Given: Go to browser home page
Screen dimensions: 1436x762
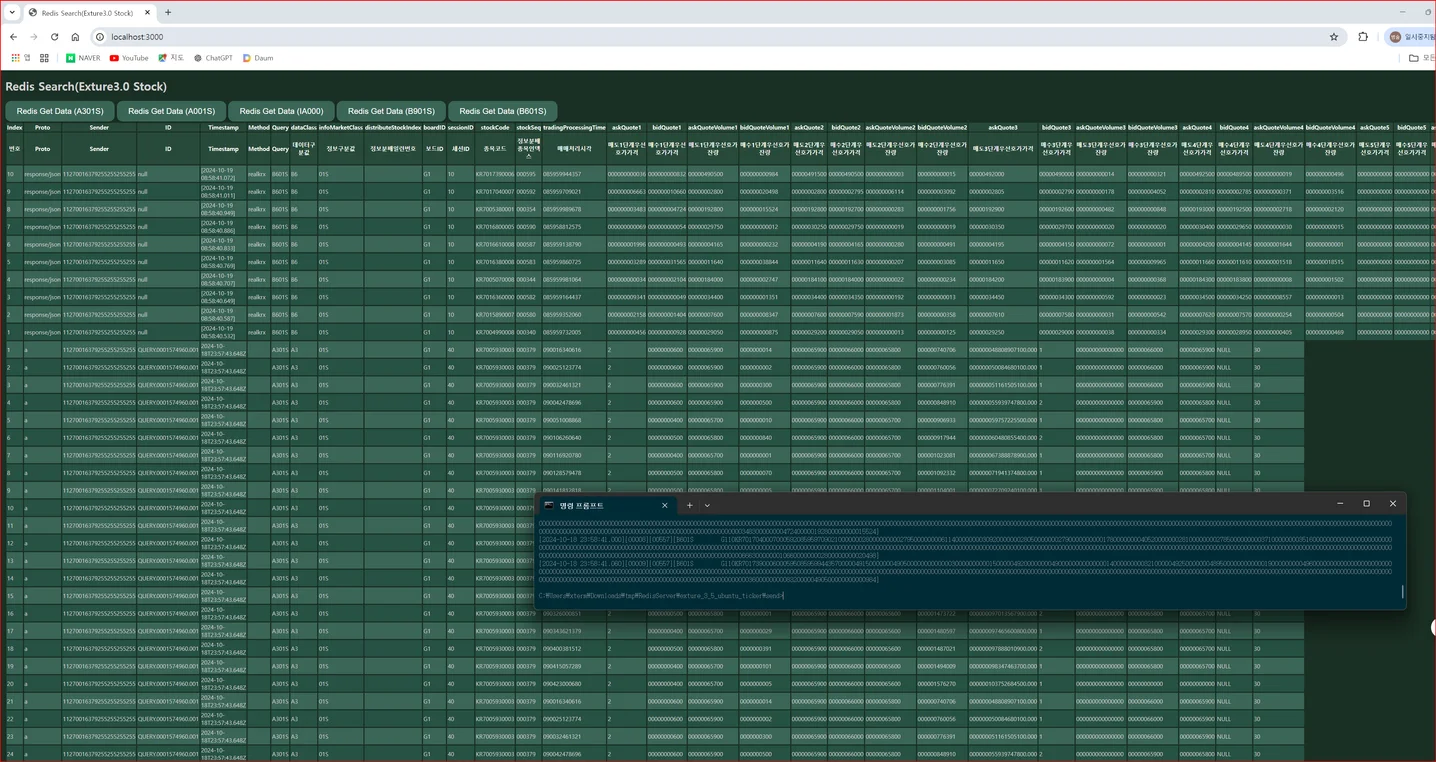Looking at the screenshot, I should 75,37.
